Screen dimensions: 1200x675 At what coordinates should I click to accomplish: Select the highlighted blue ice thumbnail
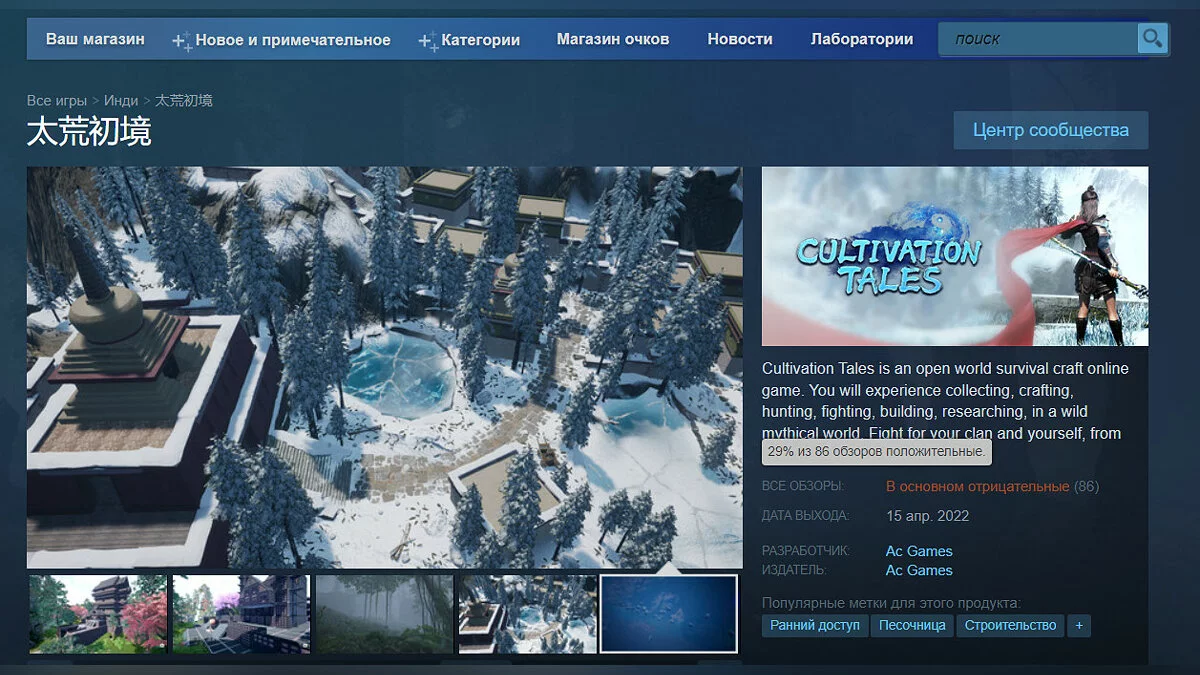670,614
